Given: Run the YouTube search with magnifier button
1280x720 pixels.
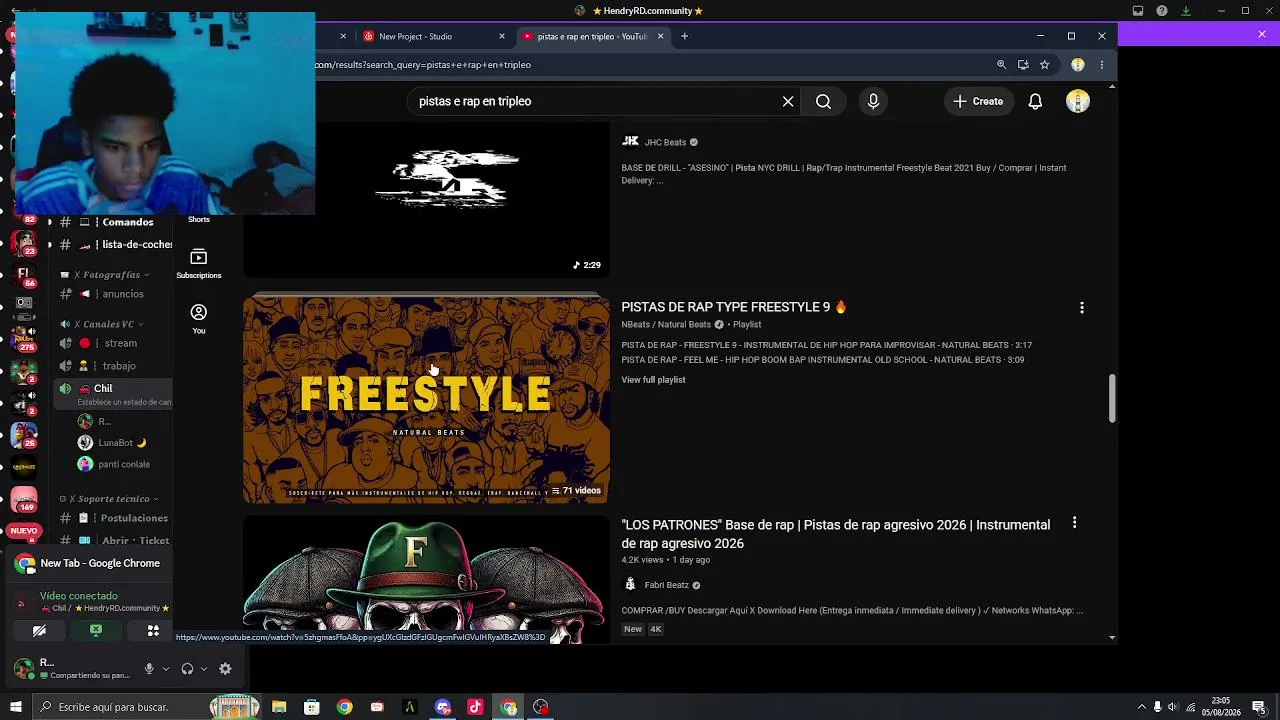Looking at the screenshot, I should [x=823, y=101].
